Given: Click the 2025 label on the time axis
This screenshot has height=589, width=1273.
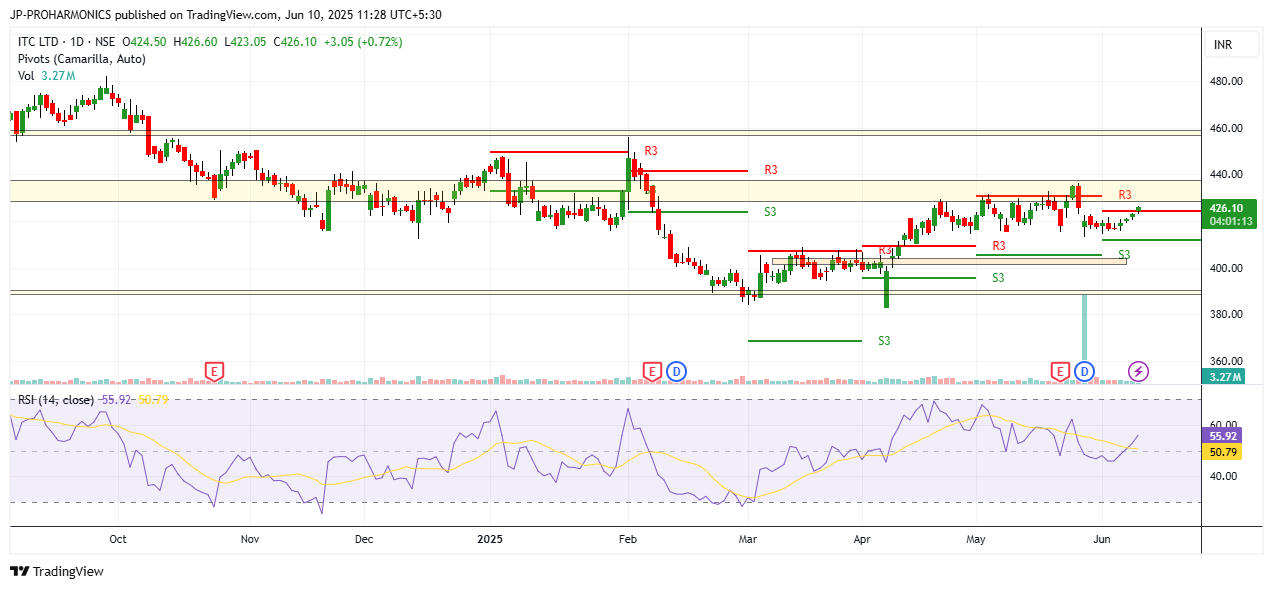Looking at the screenshot, I should pyautogui.click(x=490, y=539).
